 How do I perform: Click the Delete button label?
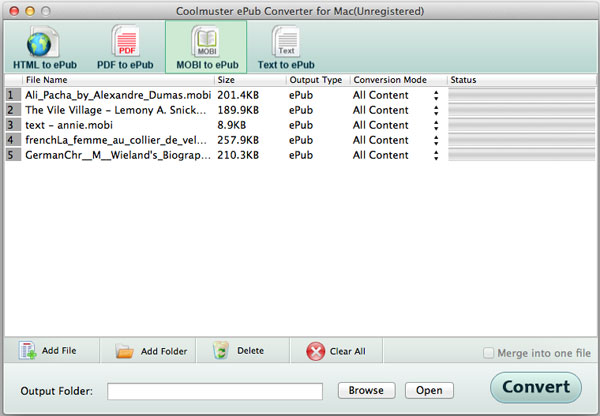coord(250,351)
